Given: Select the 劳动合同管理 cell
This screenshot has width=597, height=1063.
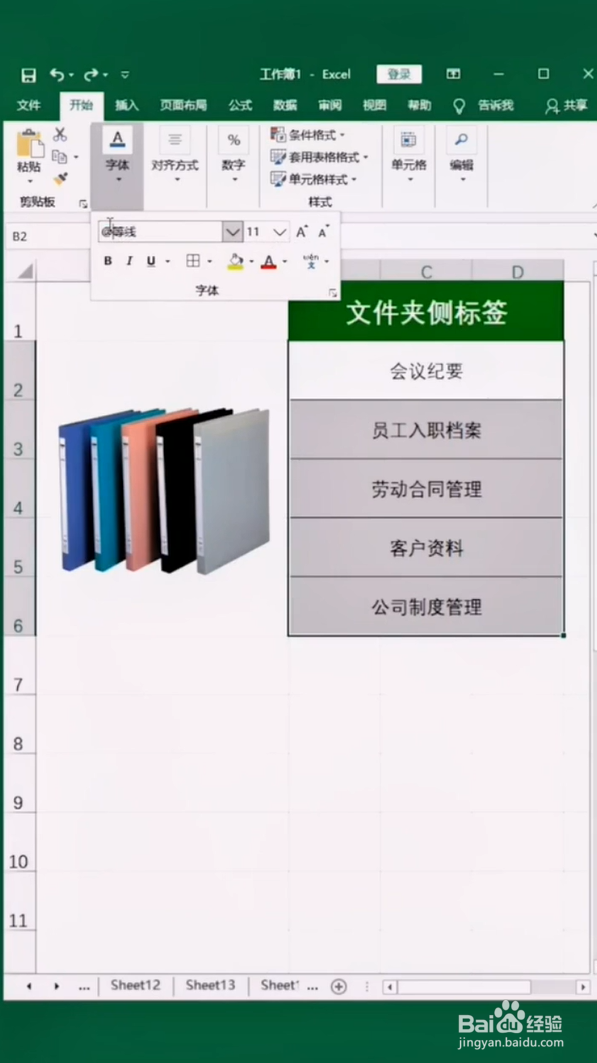Looking at the screenshot, I should (426, 489).
